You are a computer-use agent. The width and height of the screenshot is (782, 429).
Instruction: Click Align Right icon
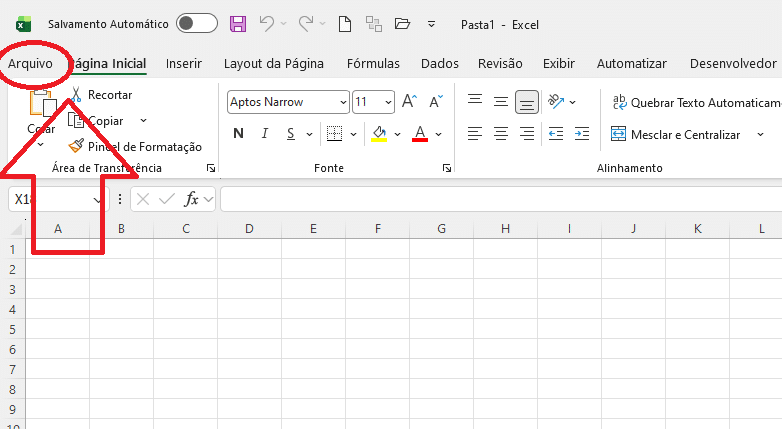tap(527, 134)
